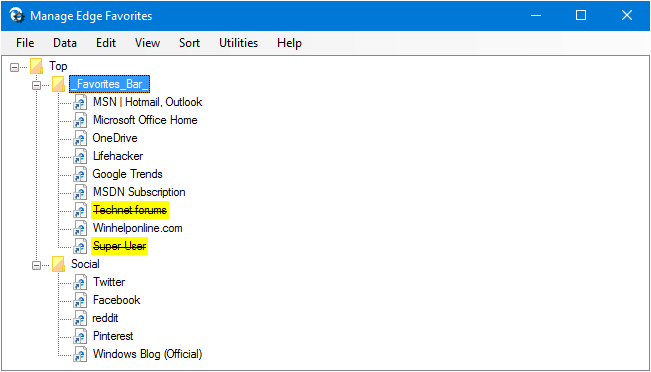Click the shortcut icon beside Pinterest
Screen dimensions: 651x372
coord(80,336)
